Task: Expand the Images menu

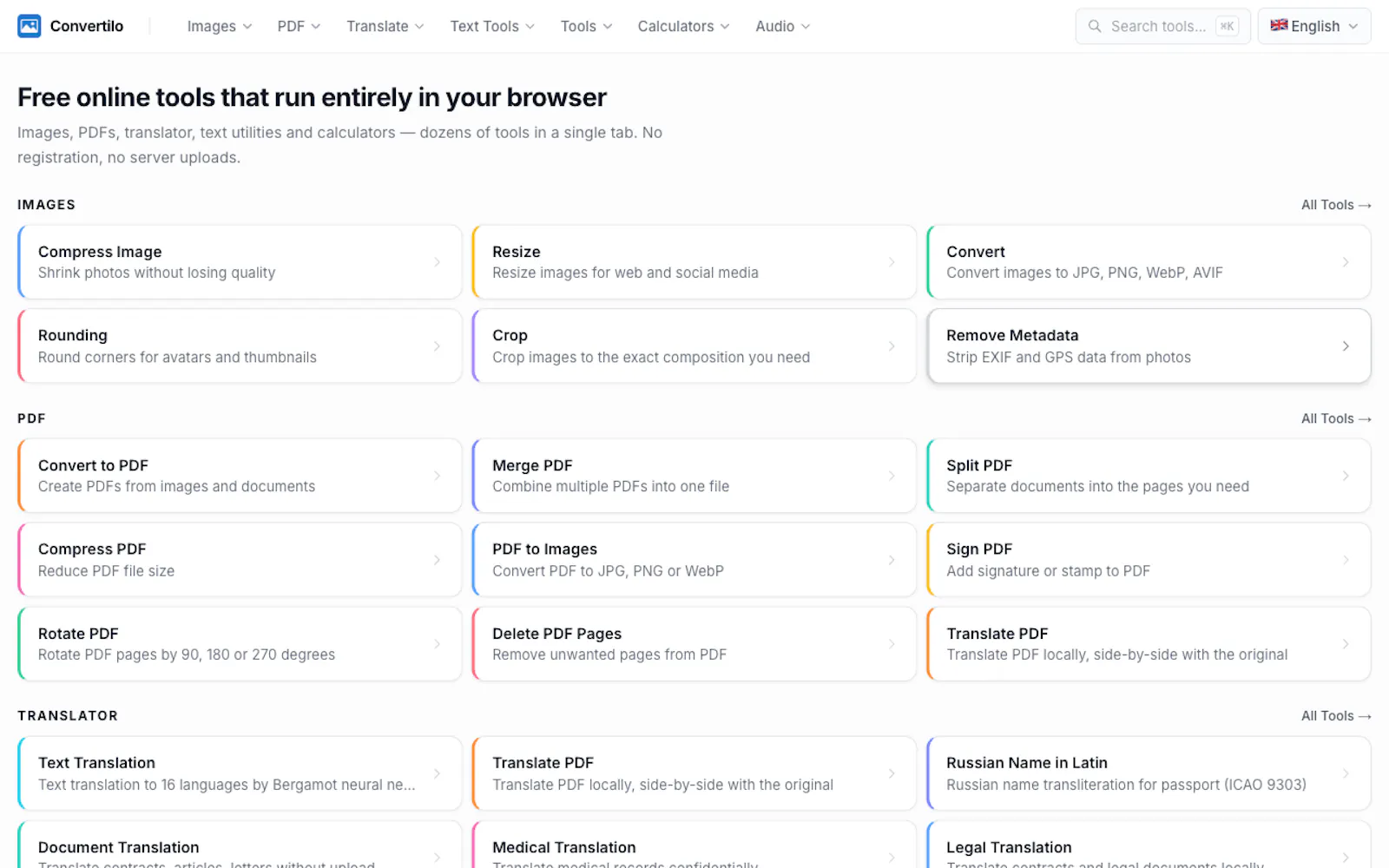Action: click(220, 26)
